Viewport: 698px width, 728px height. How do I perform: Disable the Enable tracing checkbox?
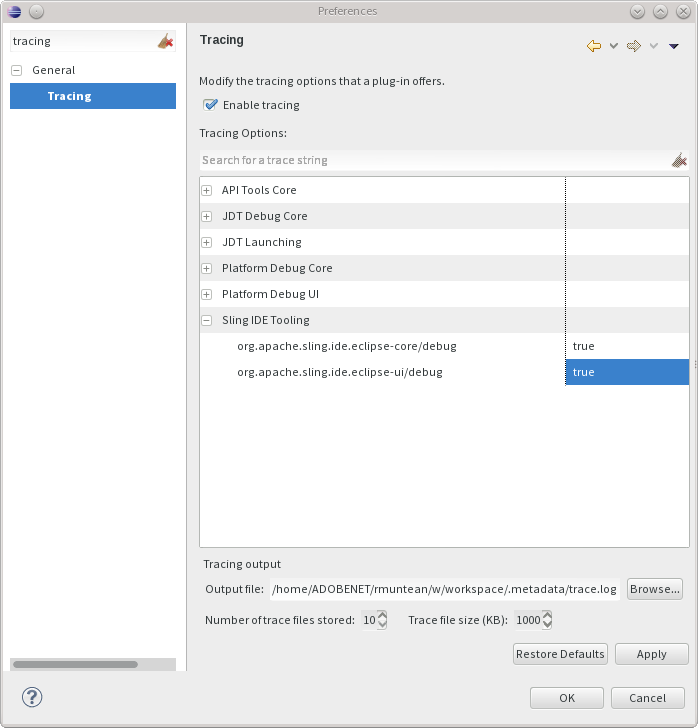(210, 105)
